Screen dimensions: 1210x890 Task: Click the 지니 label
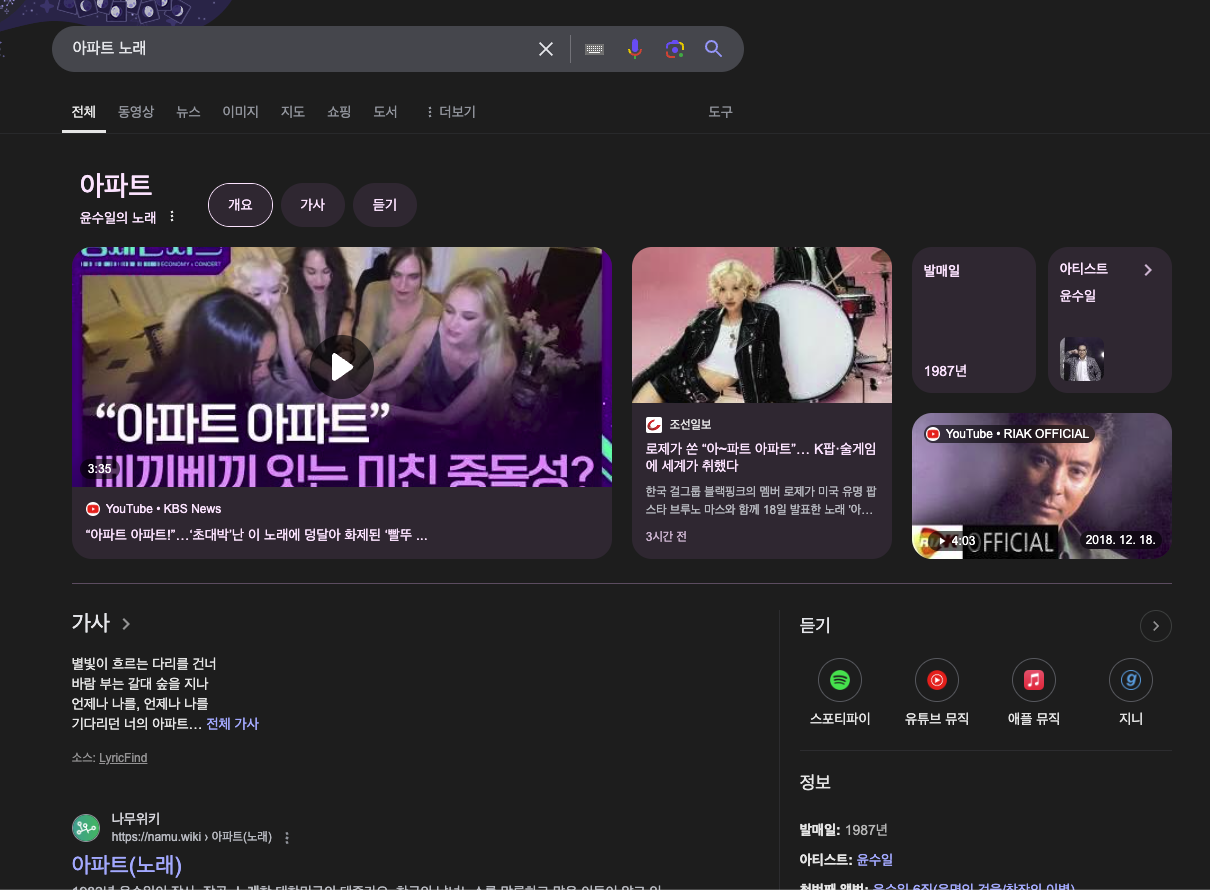[x=1131, y=719]
